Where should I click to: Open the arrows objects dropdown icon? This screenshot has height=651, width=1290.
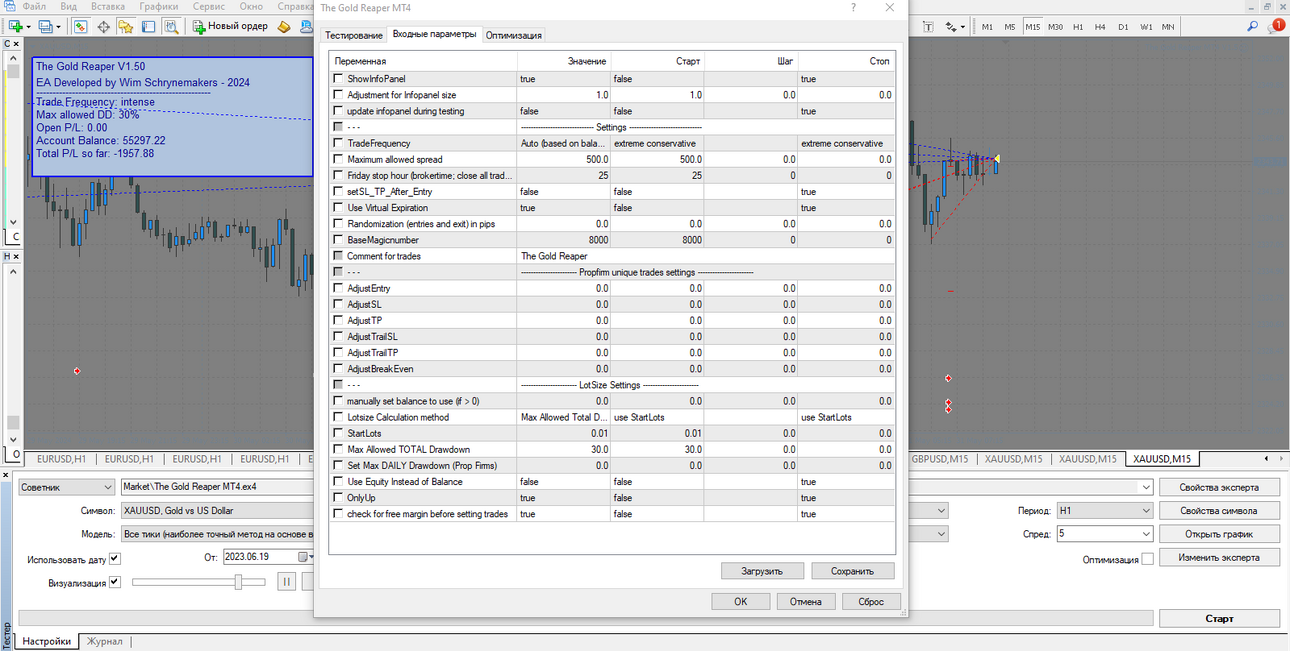(955, 27)
